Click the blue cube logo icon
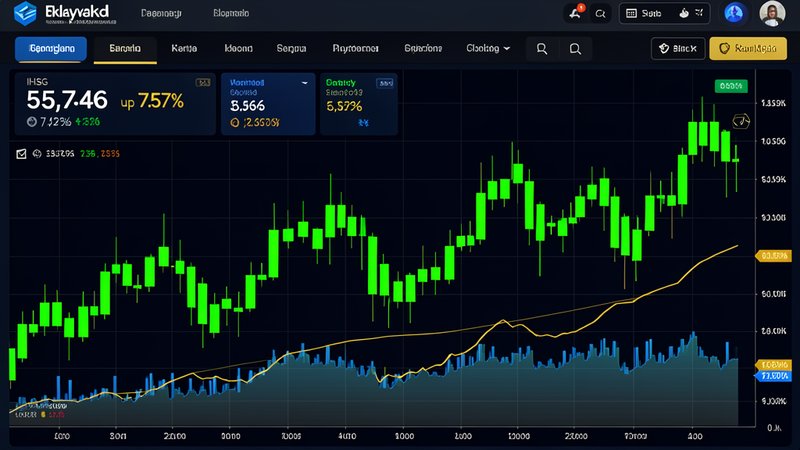Screen dimensions: 800x450 coord(25,13)
